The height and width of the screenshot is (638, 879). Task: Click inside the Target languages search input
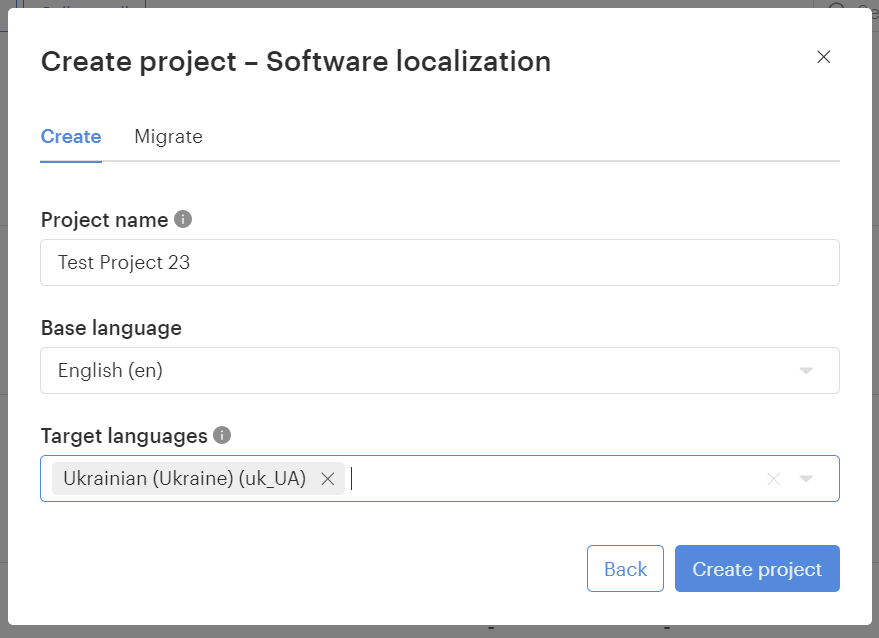(x=550, y=479)
